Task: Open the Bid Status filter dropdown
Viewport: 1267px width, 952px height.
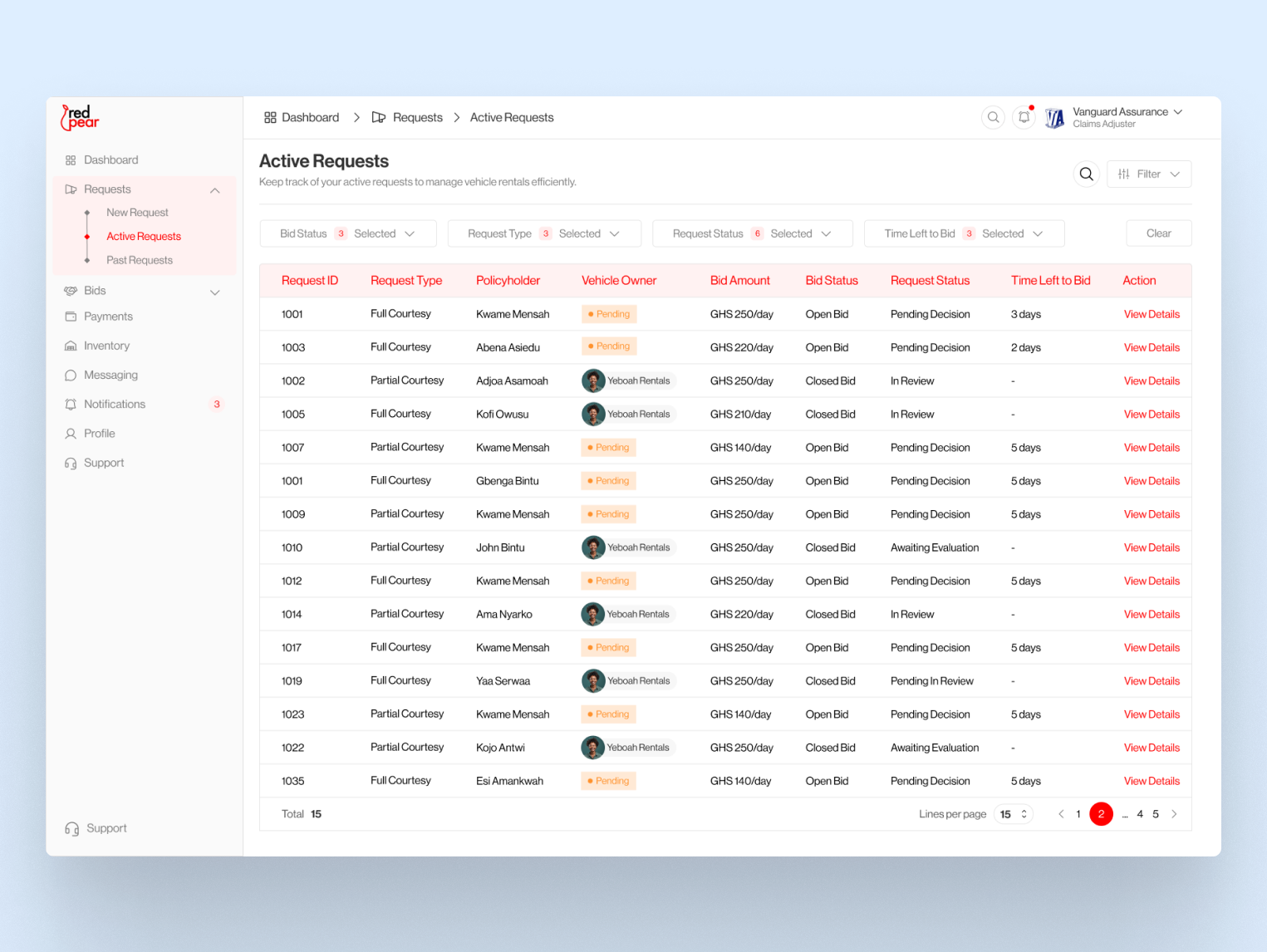Action: [348, 233]
